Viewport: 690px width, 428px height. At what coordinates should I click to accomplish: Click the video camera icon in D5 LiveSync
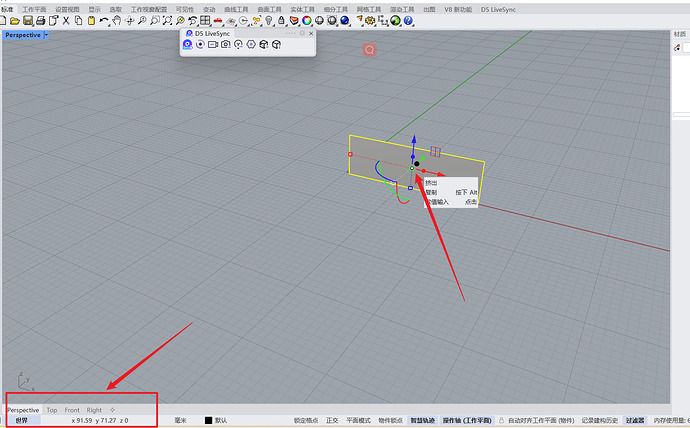click(213, 45)
